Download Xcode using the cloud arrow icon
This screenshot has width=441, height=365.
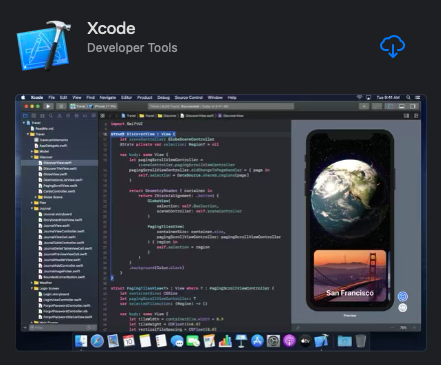pyautogui.click(x=392, y=46)
